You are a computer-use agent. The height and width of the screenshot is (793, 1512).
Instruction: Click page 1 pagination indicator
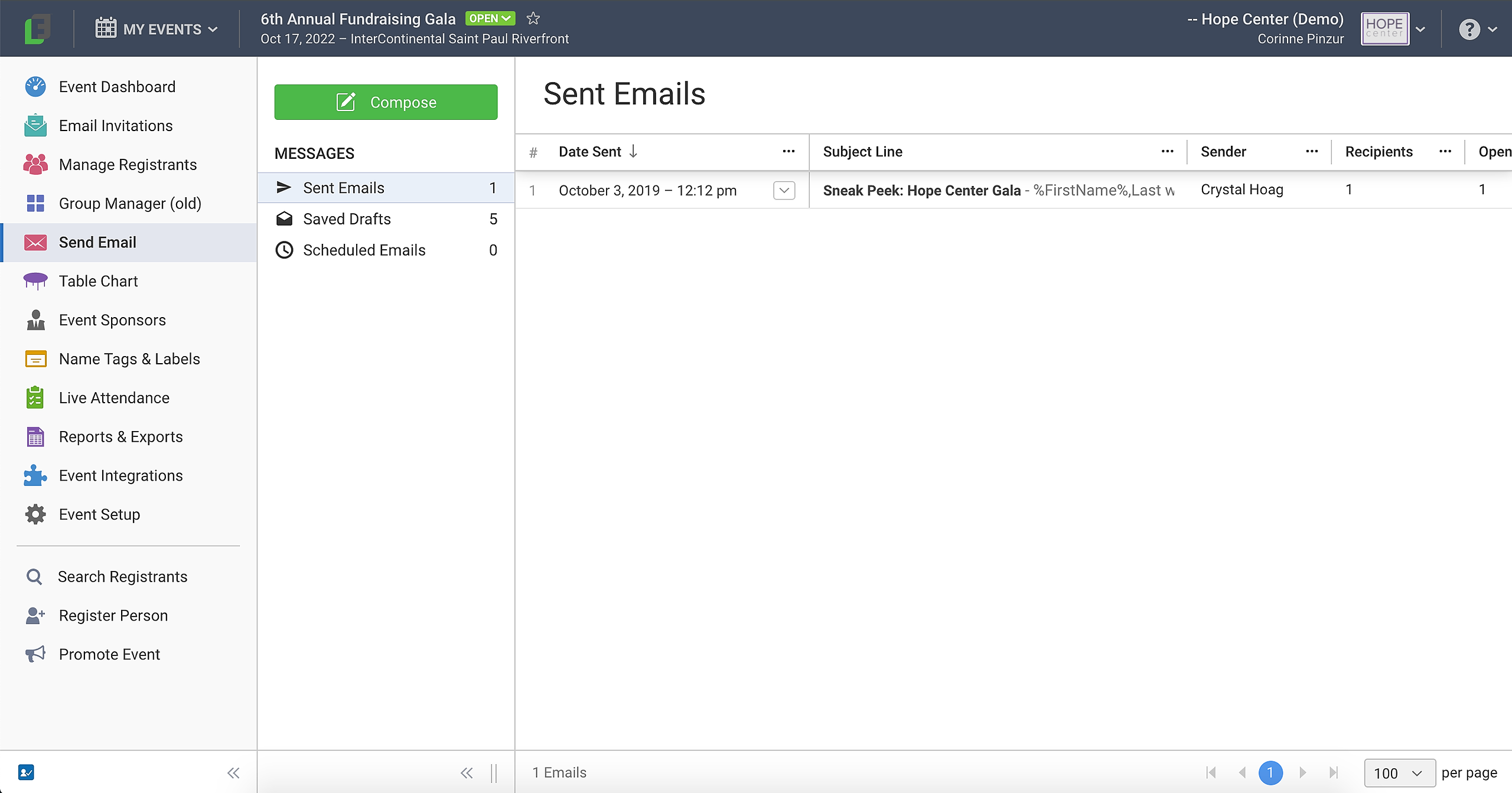click(1270, 773)
